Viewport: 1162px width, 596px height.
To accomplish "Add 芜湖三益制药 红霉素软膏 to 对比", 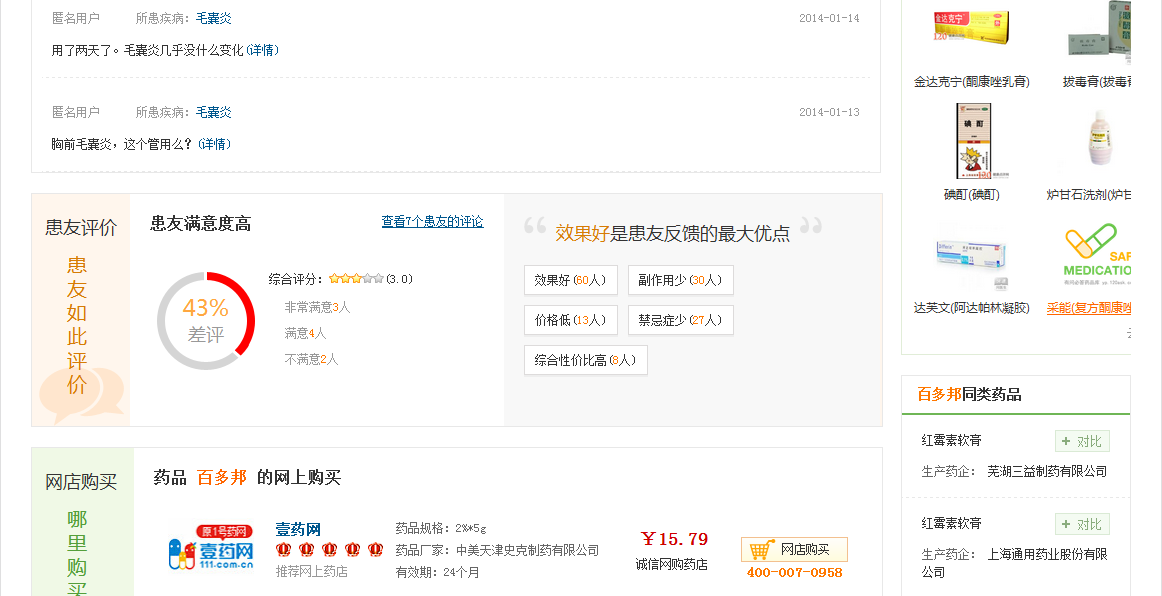I will pos(1082,441).
